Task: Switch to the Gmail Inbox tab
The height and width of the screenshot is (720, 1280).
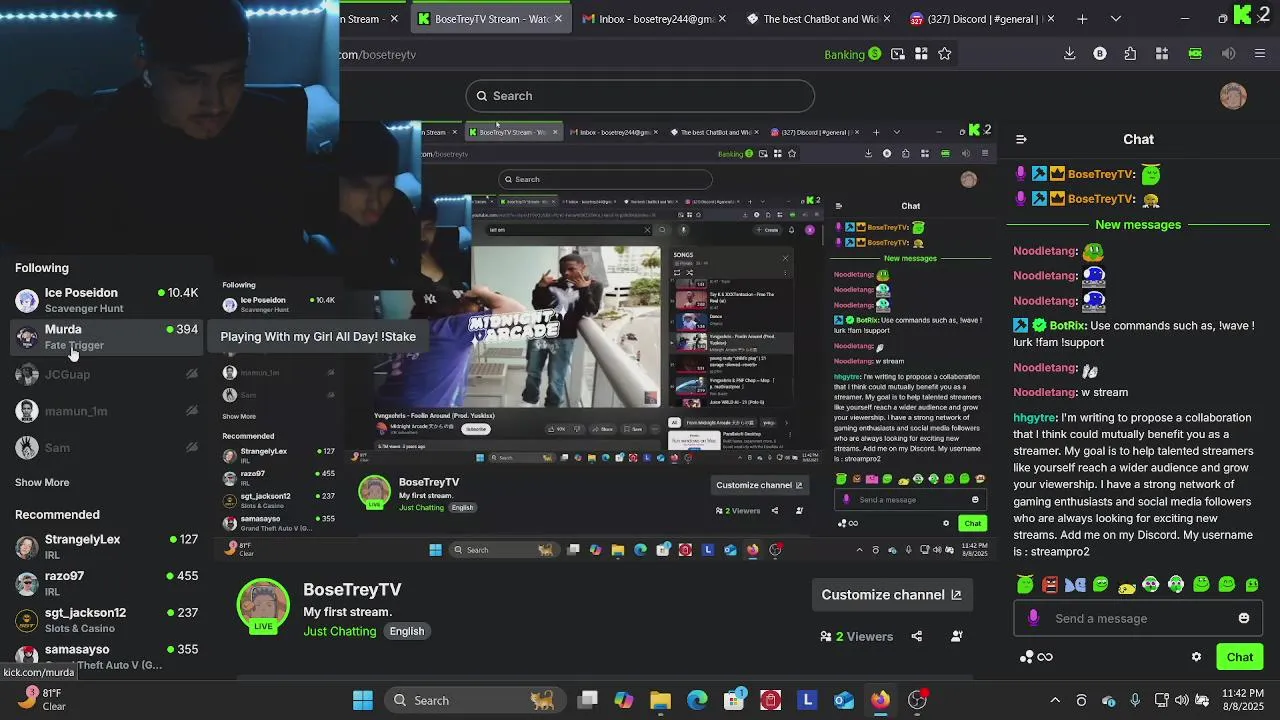Action: tap(655, 19)
